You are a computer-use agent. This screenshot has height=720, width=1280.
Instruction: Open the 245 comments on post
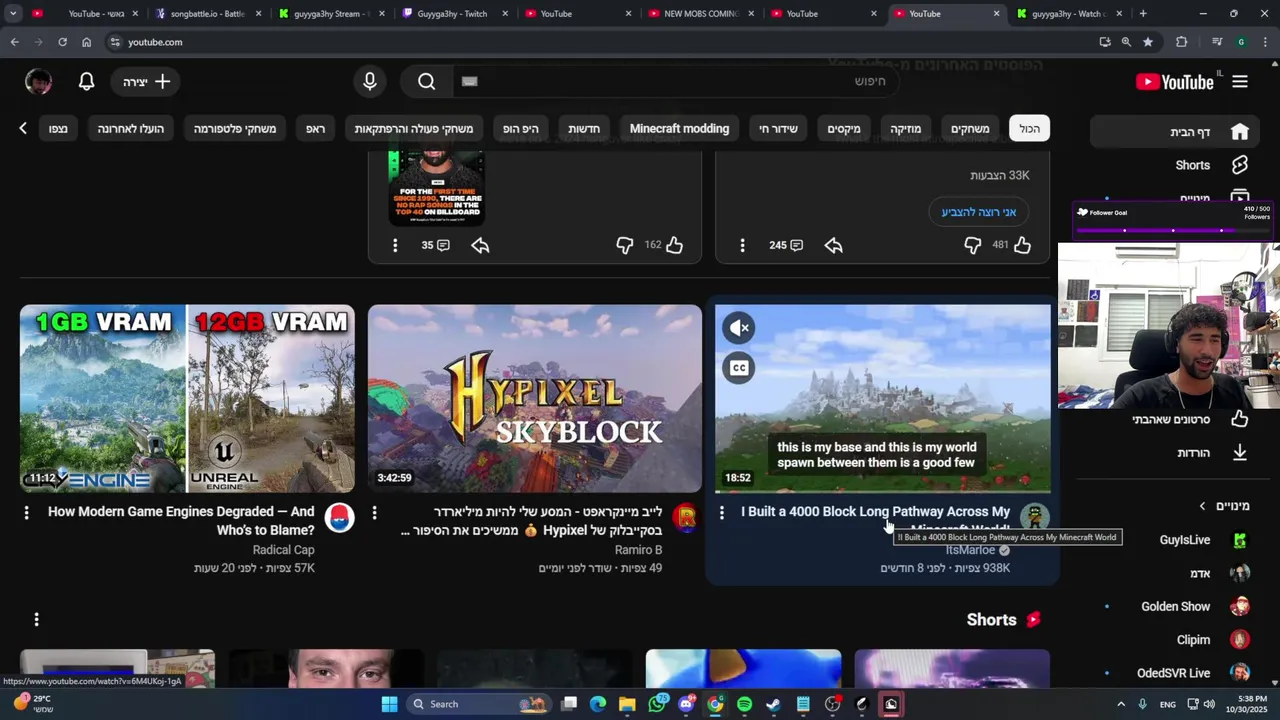787,245
